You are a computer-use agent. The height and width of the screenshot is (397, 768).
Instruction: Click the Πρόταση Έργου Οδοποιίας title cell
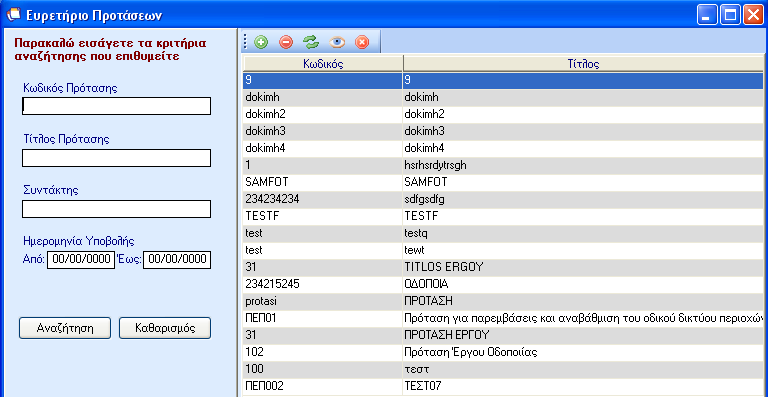point(583,352)
